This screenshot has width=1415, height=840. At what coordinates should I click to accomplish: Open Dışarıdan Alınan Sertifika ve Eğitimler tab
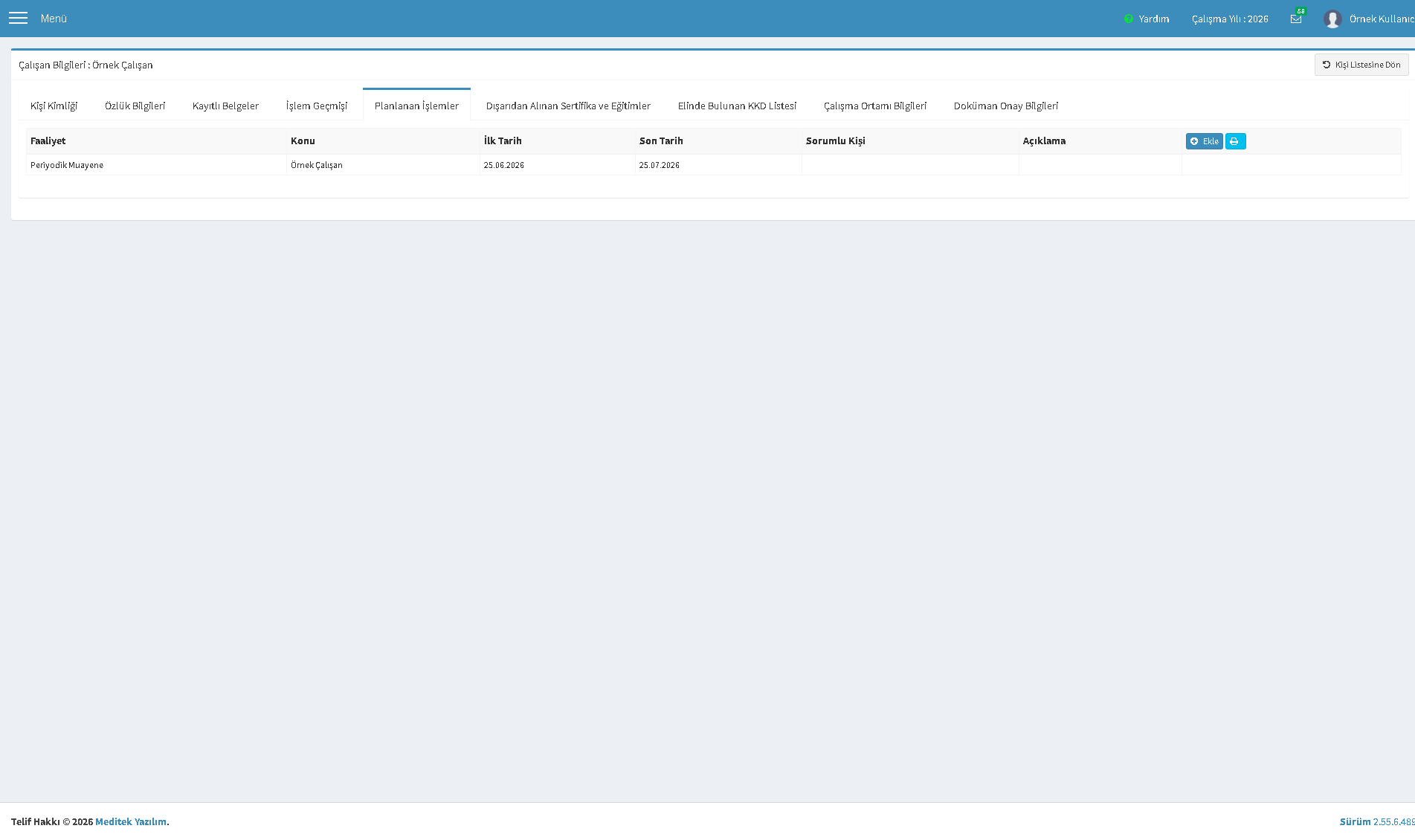[568, 106]
